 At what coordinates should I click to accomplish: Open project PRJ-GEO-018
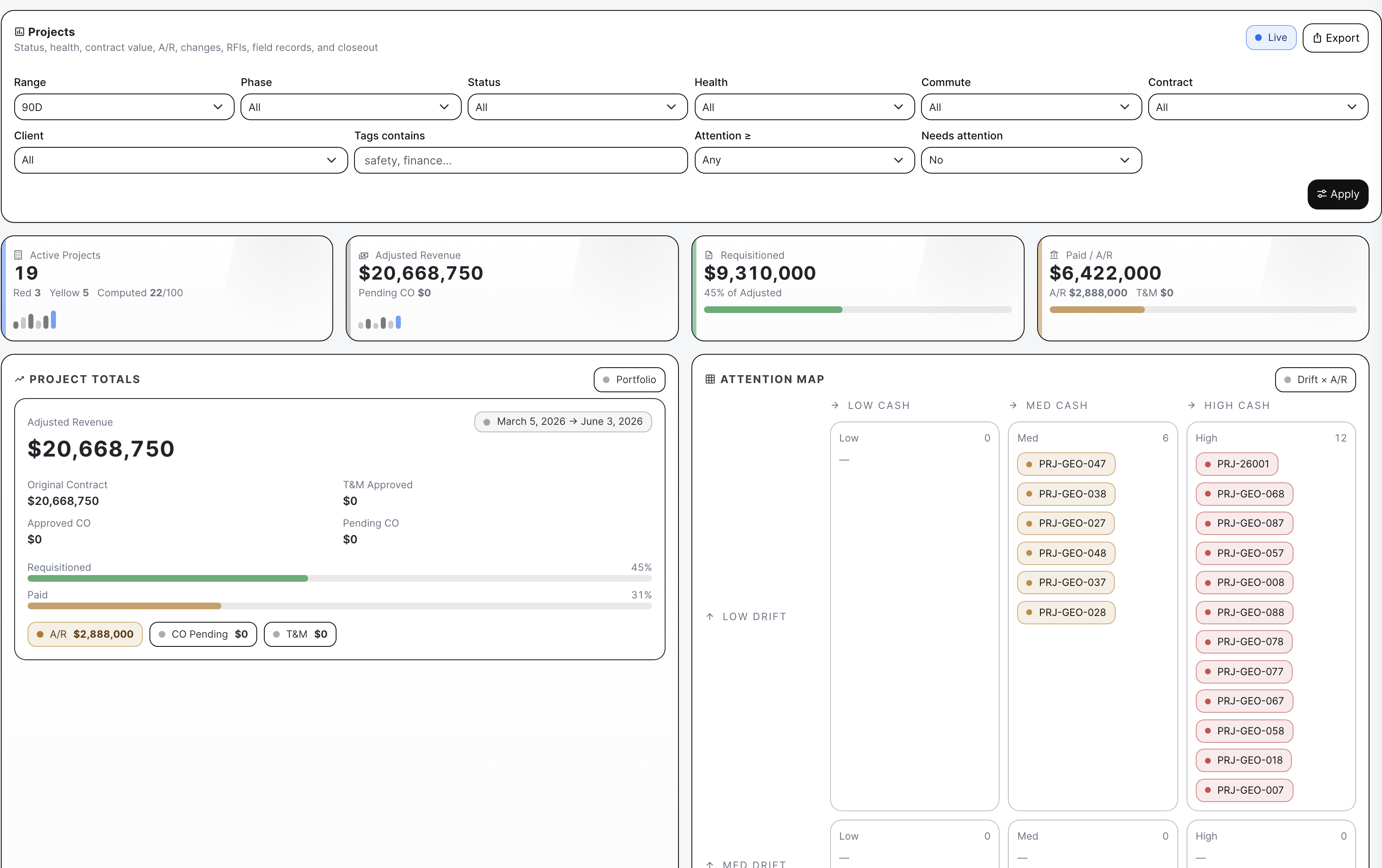coord(1244,759)
